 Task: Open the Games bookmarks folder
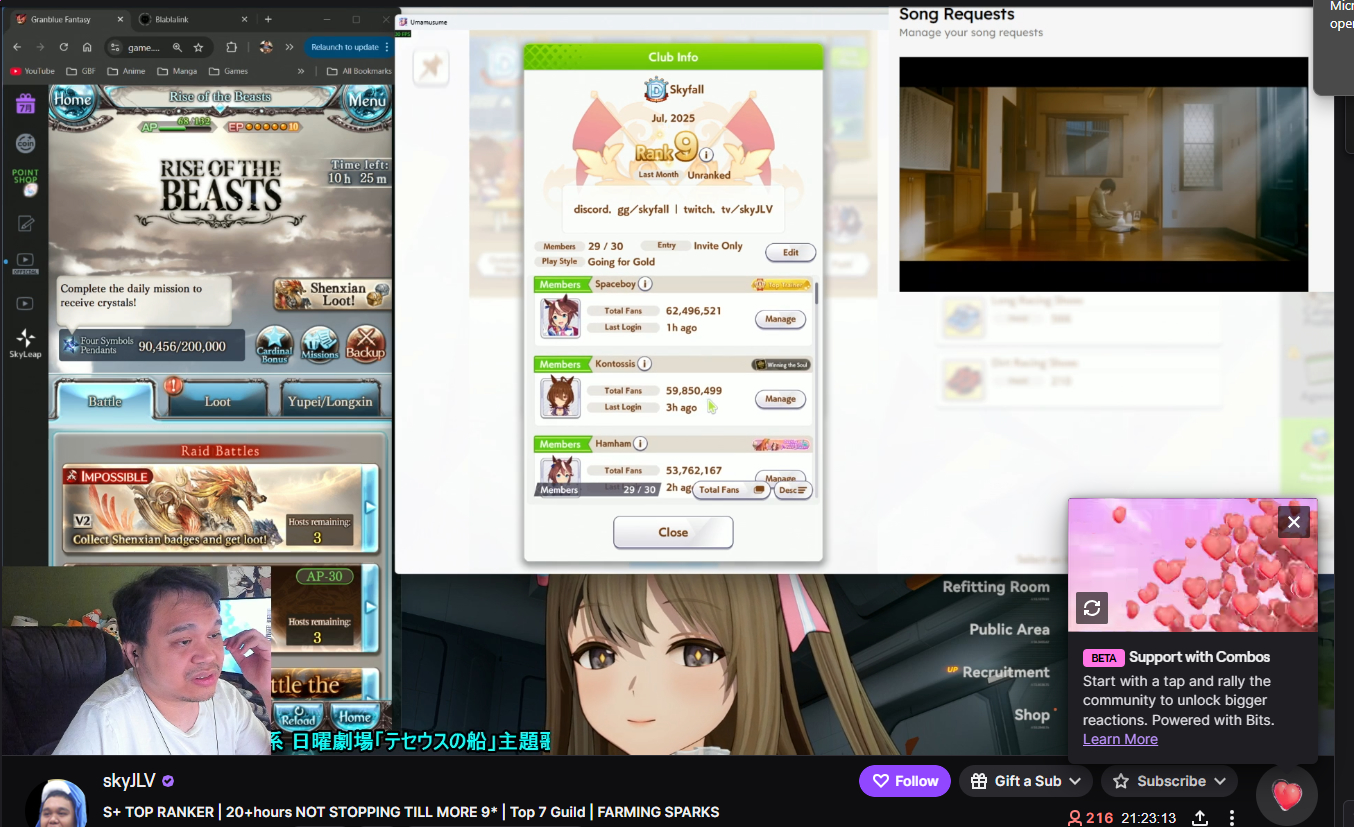228,71
